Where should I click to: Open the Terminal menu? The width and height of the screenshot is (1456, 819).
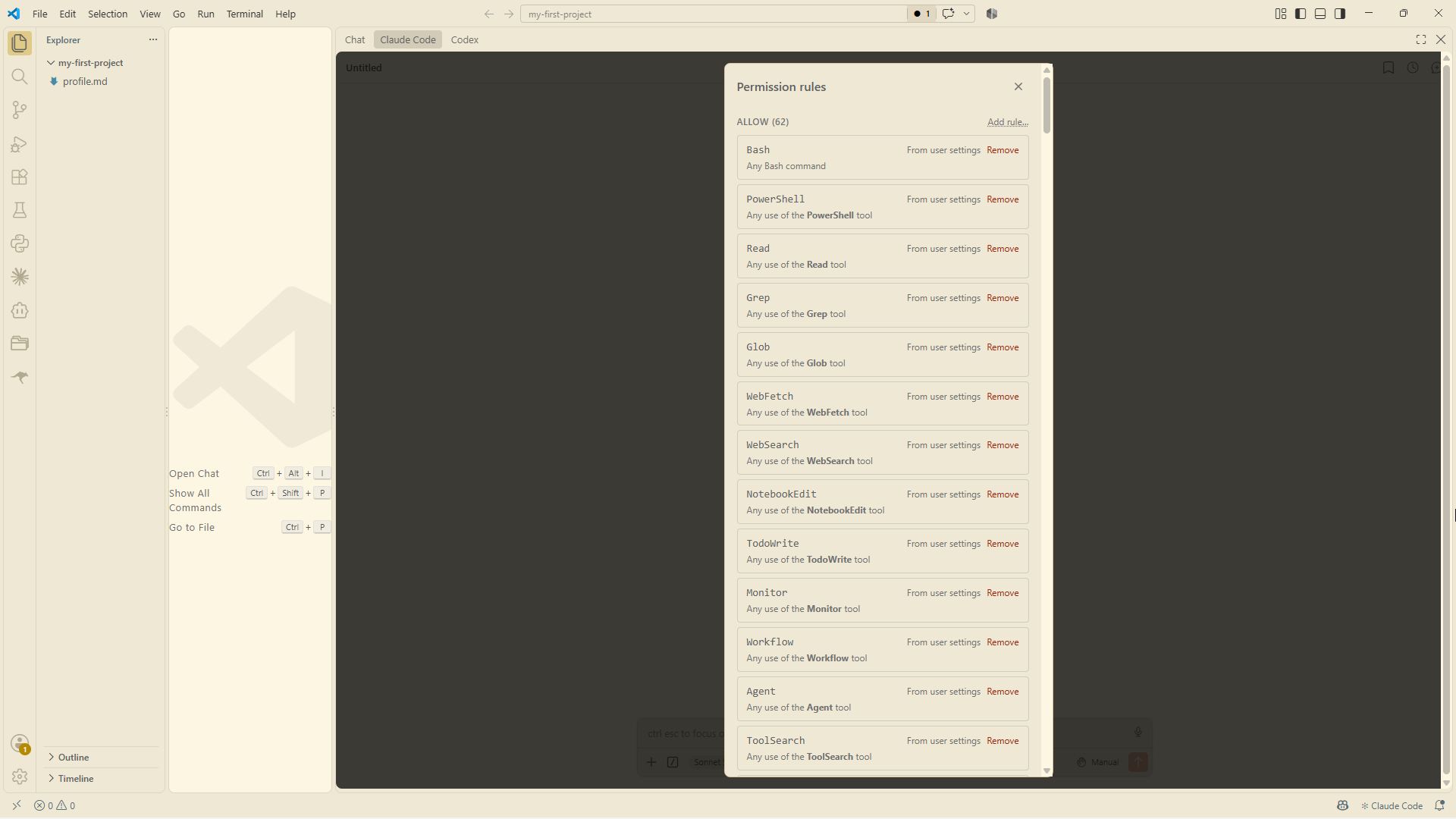click(x=244, y=14)
